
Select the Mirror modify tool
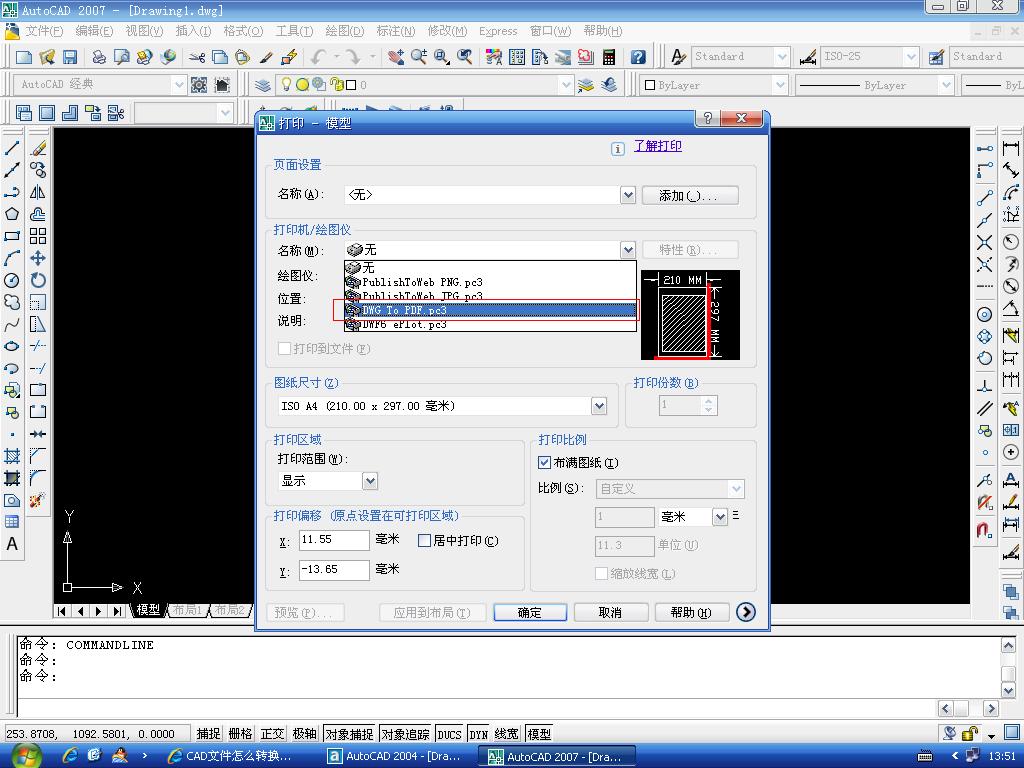point(38,192)
